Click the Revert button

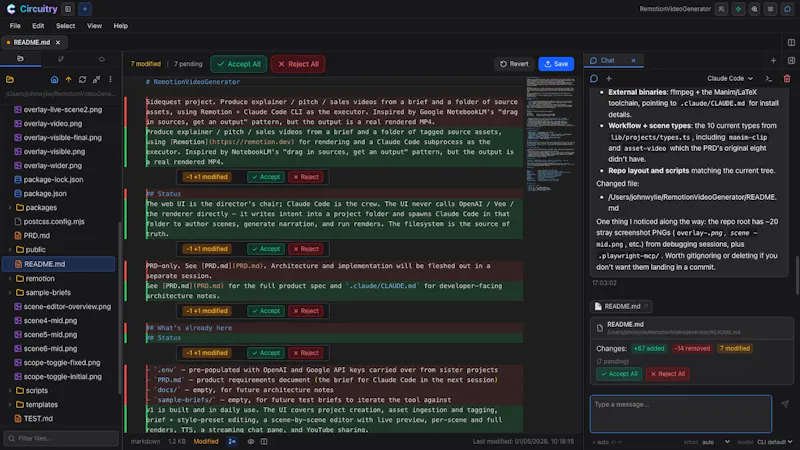(514, 64)
